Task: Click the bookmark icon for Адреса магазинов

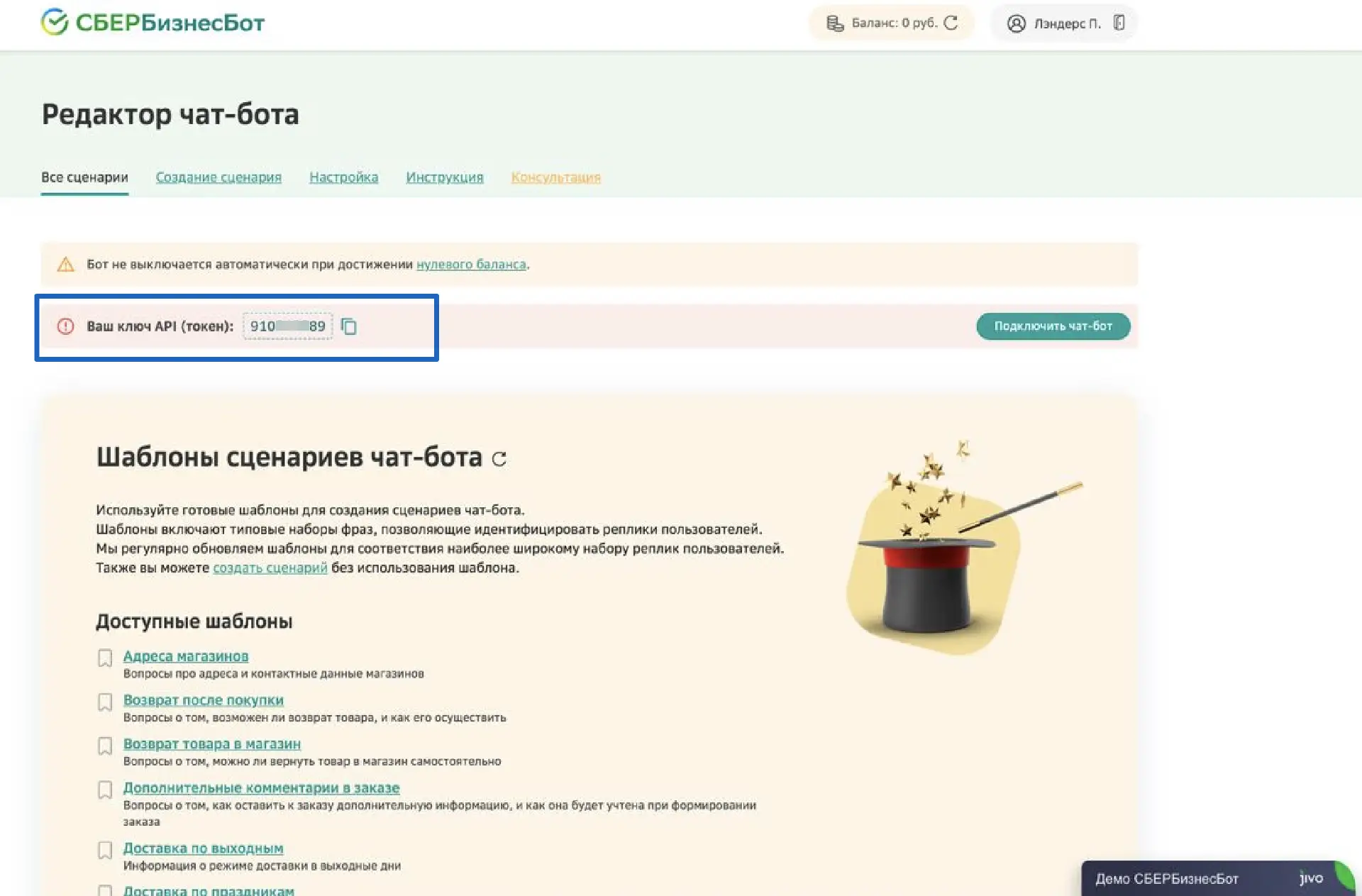Action: (105, 658)
